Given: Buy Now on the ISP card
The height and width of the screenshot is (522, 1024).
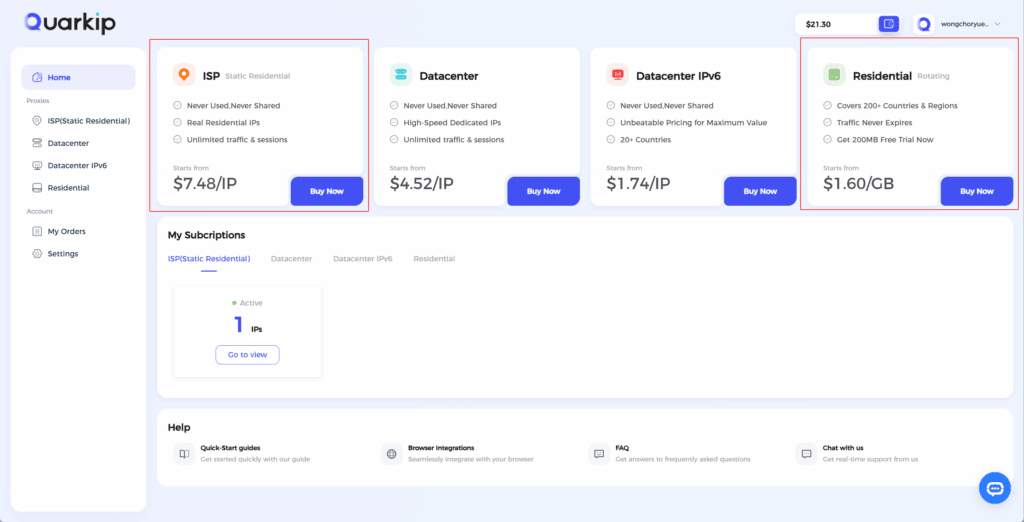Looking at the screenshot, I should (327, 191).
